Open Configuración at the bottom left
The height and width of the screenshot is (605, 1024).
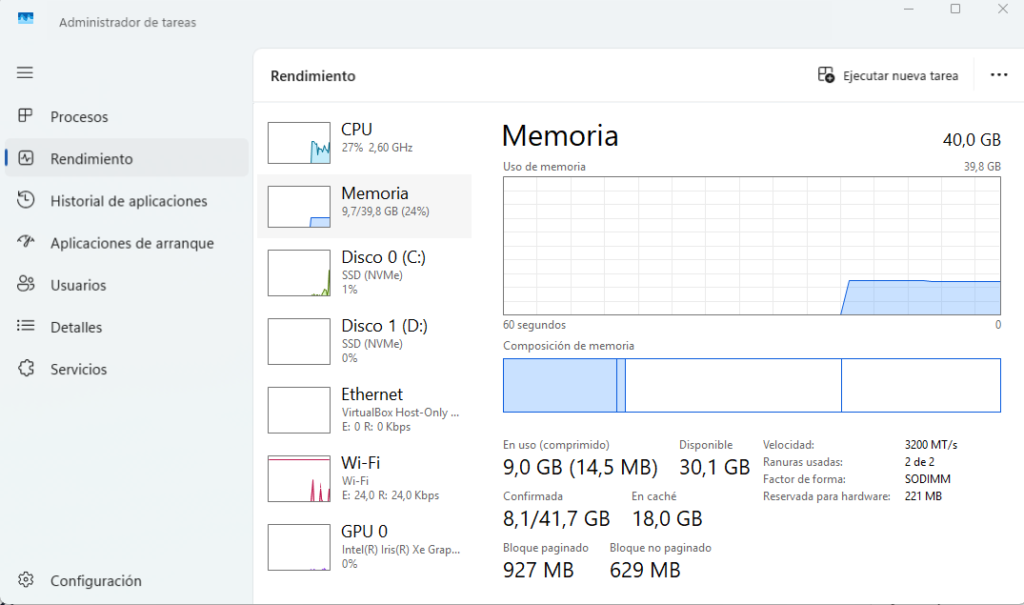[25, 580]
